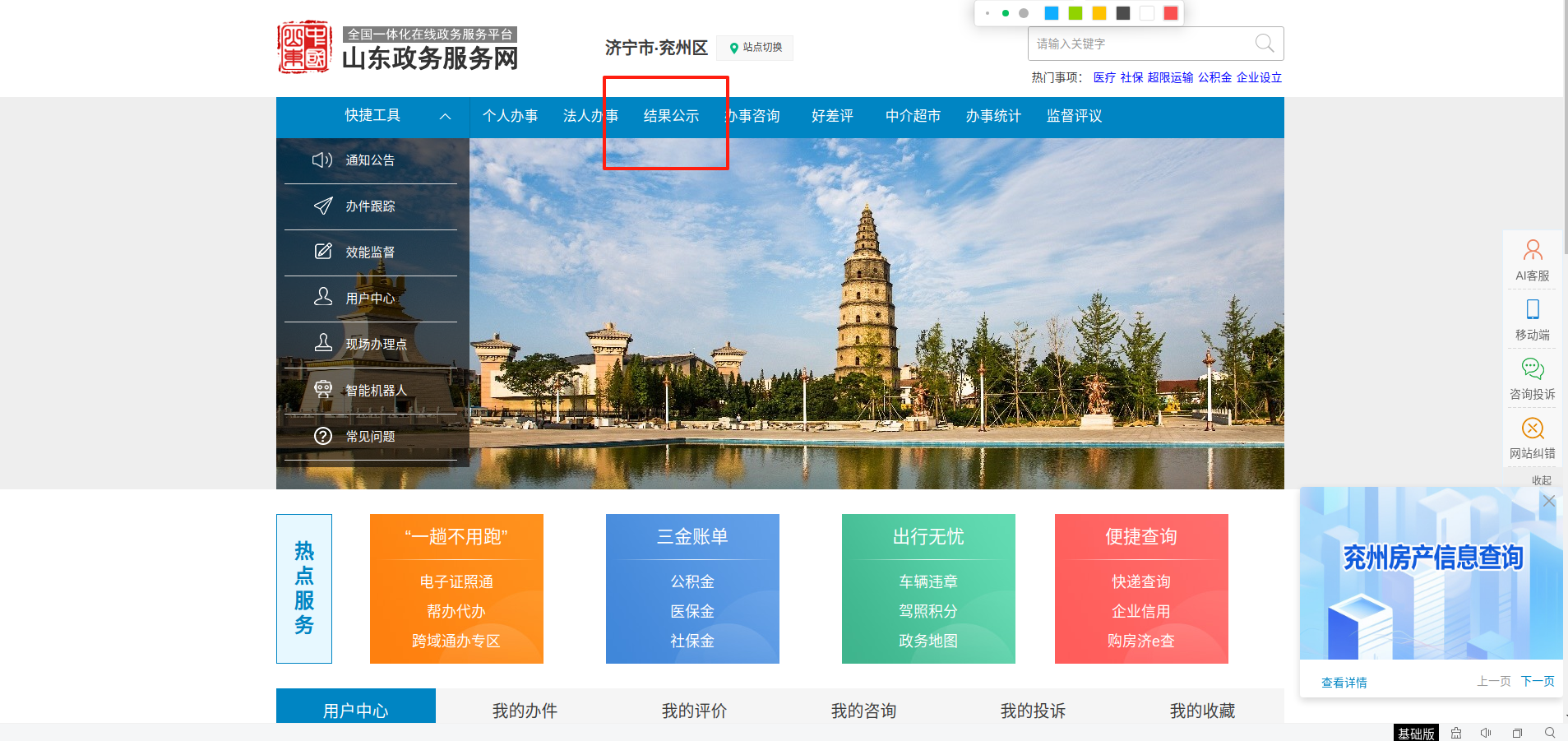Open the 站点切换 site switcher

(x=755, y=48)
